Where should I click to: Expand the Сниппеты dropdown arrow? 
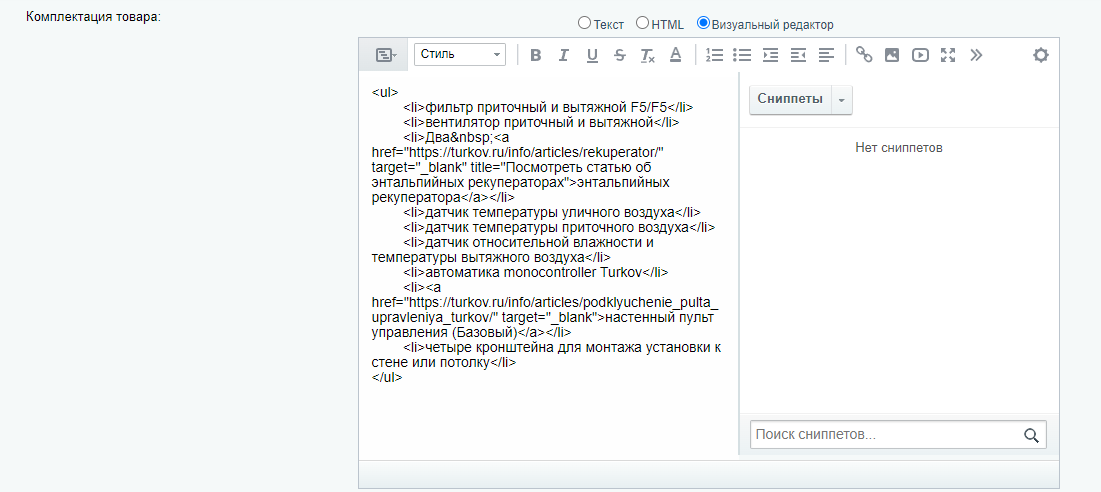tap(842, 100)
